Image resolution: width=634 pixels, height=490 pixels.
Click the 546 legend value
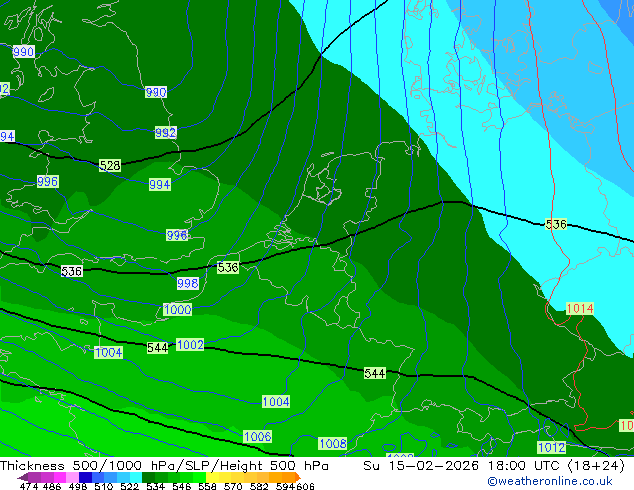[x=182, y=486]
